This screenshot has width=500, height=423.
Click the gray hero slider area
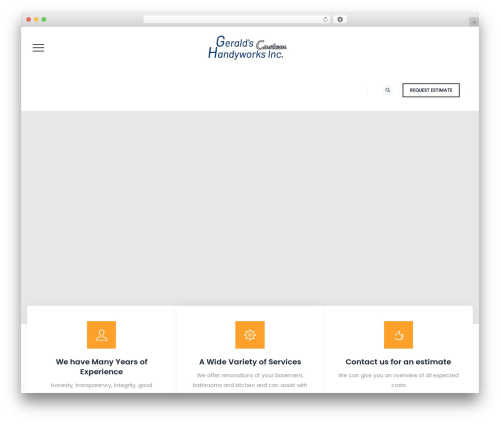coord(250,208)
